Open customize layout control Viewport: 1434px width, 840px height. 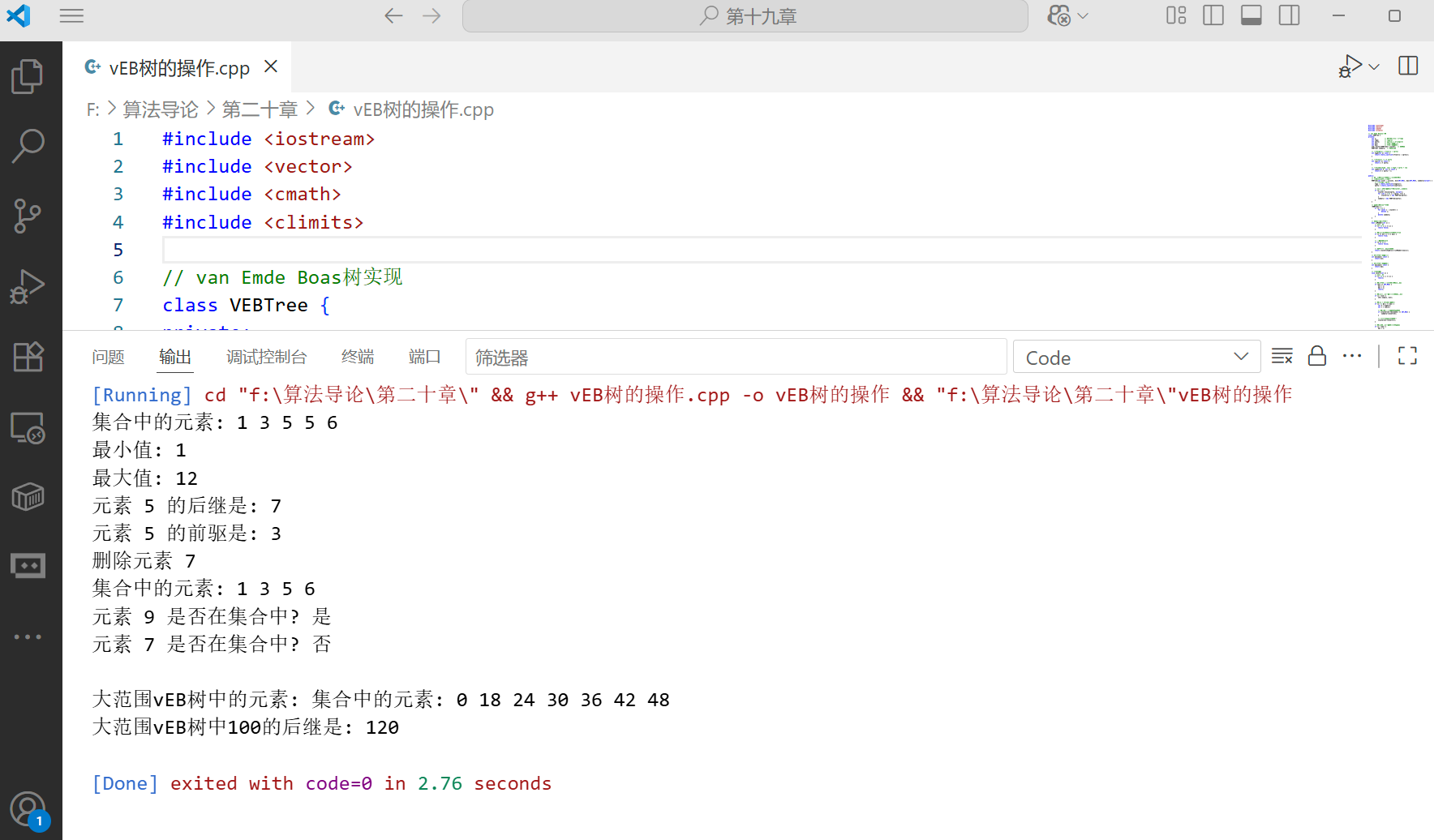(1176, 15)
